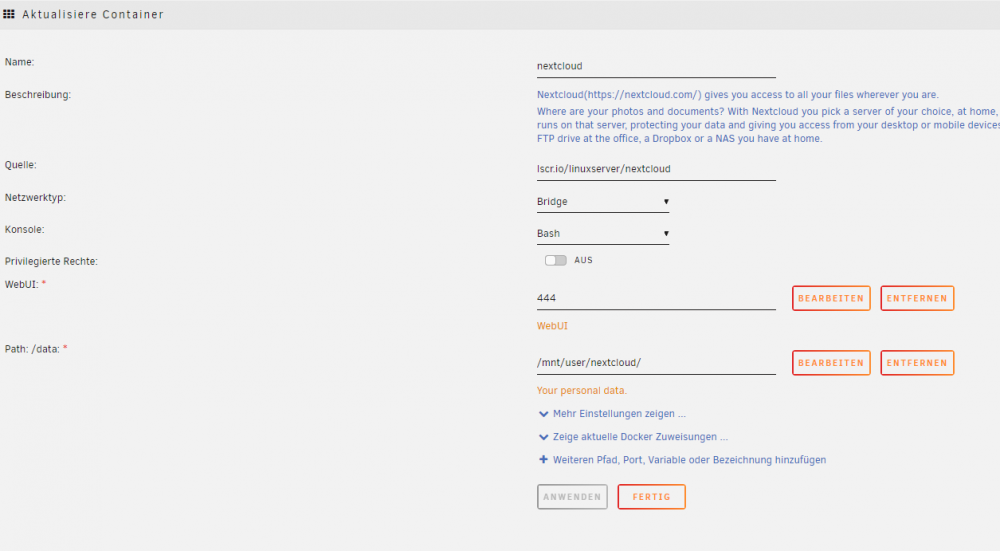Click Bearbeiten for WebUI port
The height and width of the screenshot is (551, 1000).
[x=831, y=298]
